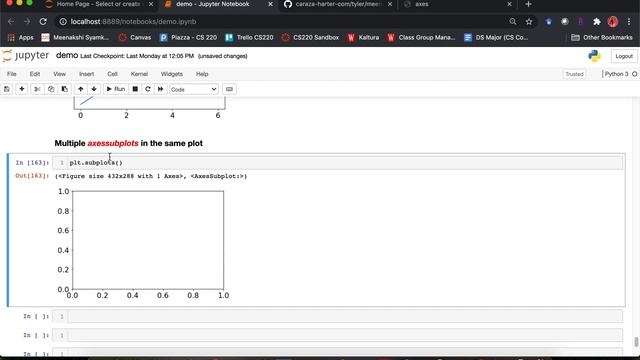Viewport: 640px width, 360px height.
Task: Open the Widgets menu
Action: click(x=171, y=74)
